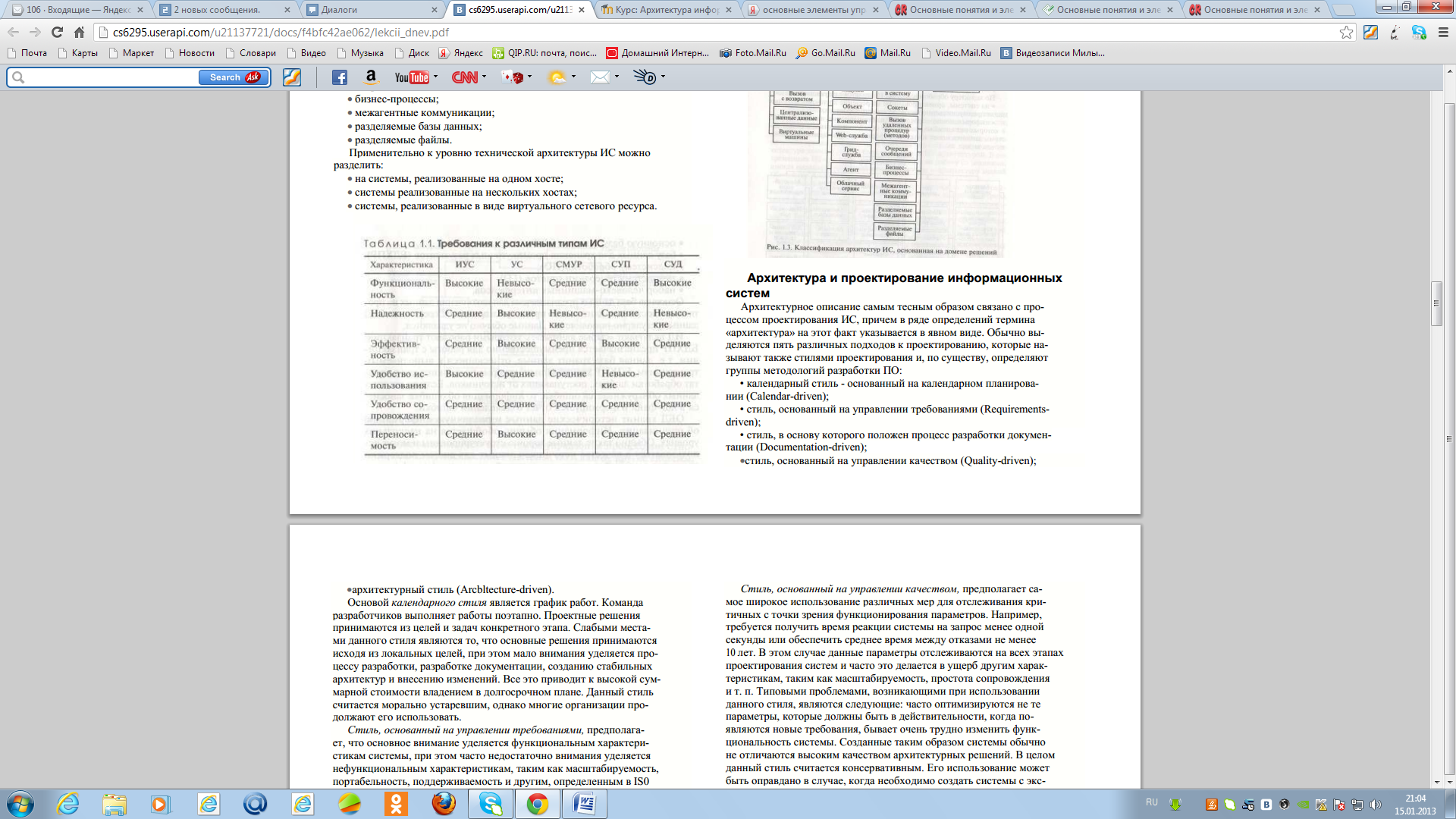Open the 'Словари' bookmark
Viewport: 1456px width, 819px height.
pos(250,53)
